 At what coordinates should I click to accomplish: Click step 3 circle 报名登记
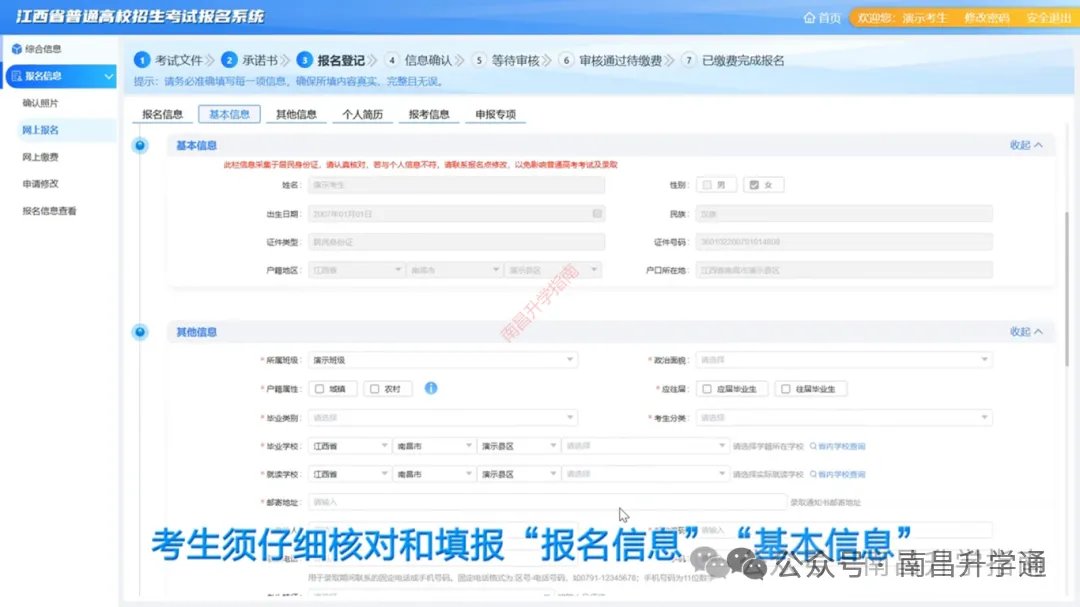coord(304,61)
